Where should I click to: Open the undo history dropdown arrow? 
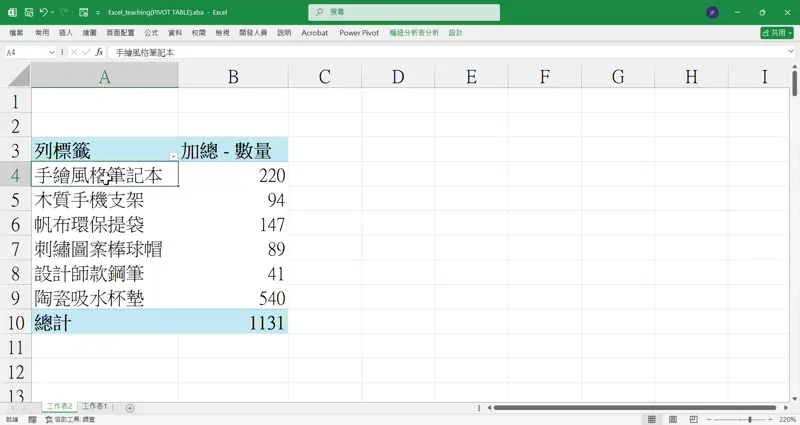tap(53, 12)
